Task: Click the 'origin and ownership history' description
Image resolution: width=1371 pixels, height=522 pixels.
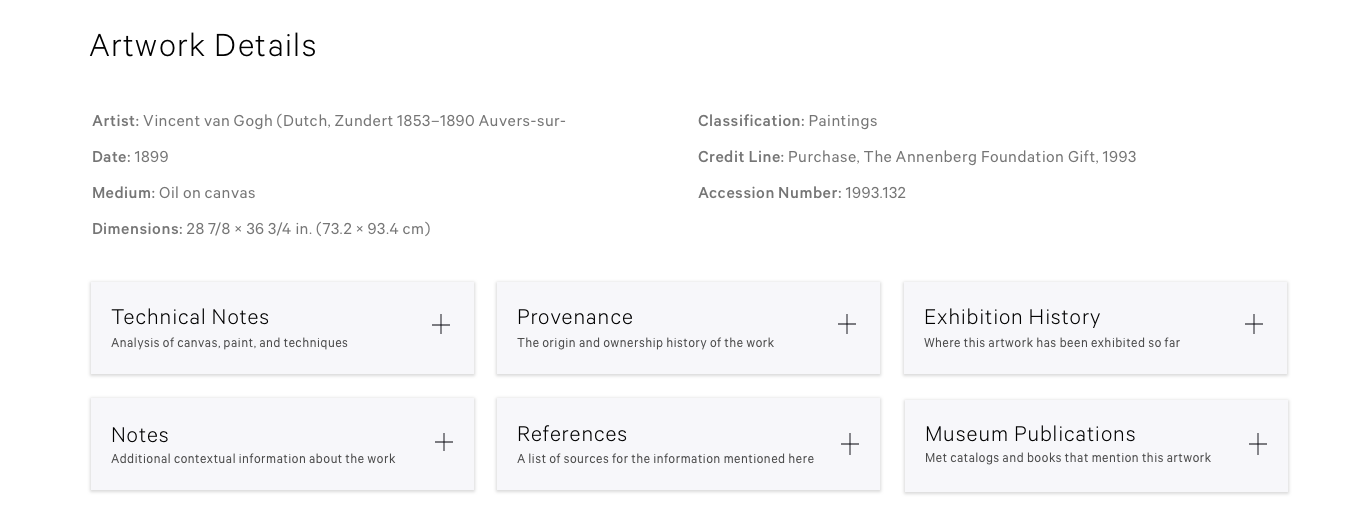Action: pos(645,343)
